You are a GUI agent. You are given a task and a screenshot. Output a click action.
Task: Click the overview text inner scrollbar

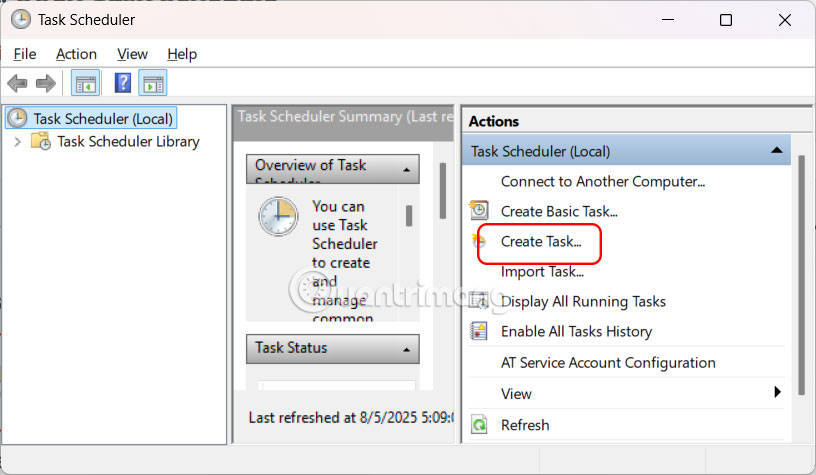pyautogui.click(x=409, y=215)
